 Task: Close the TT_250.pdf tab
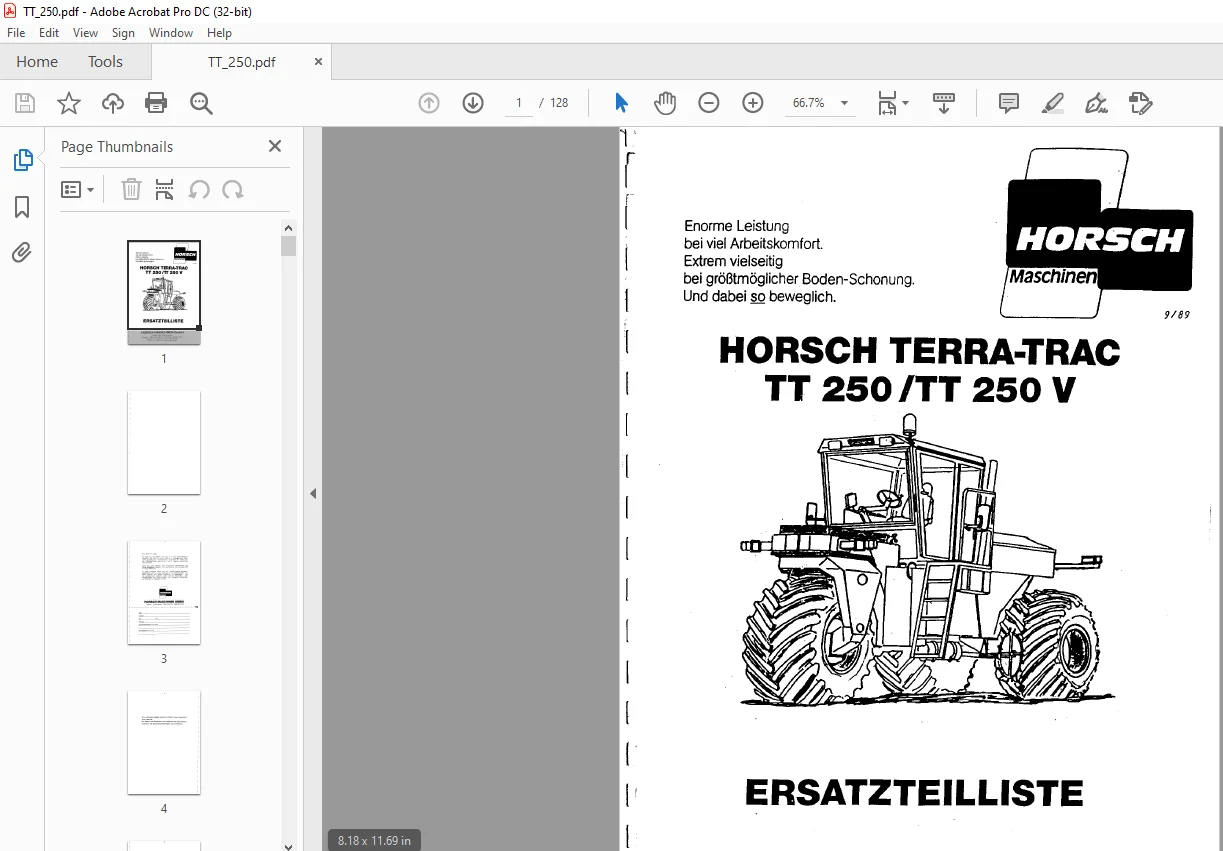[318, 61]
